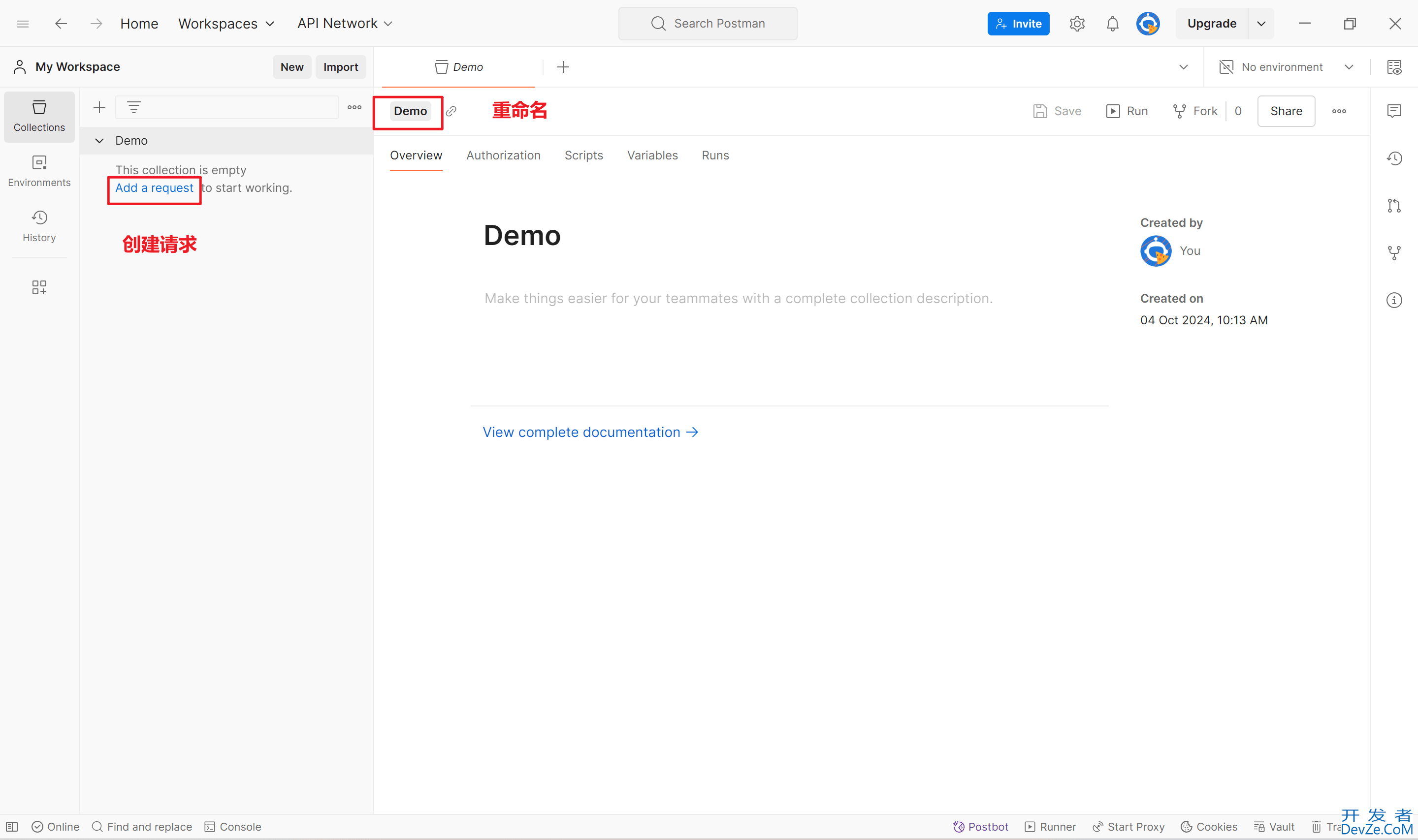Viewport: 1418px width, 840px height.
Task: Open the Upgrade options dropdown arrow
Action: [1261, 24]
